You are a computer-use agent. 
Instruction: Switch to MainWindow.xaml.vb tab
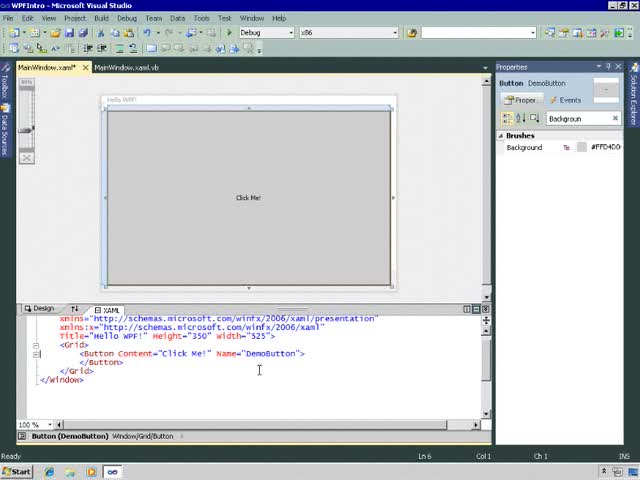(x=127, y=68)
